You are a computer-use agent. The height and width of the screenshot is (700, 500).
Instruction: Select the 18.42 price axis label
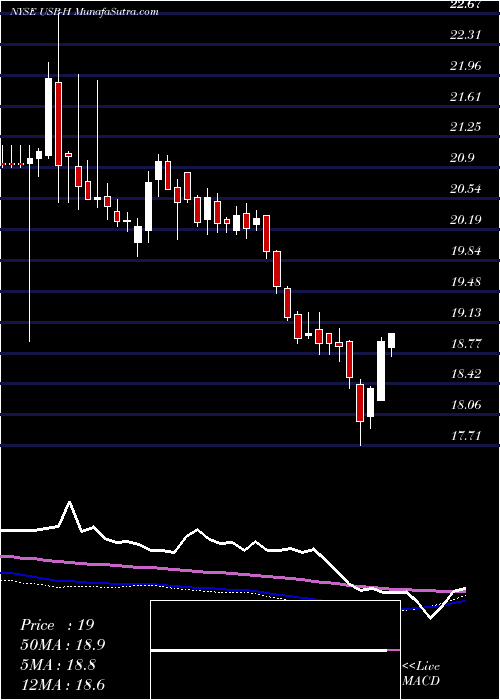point(466,374)
